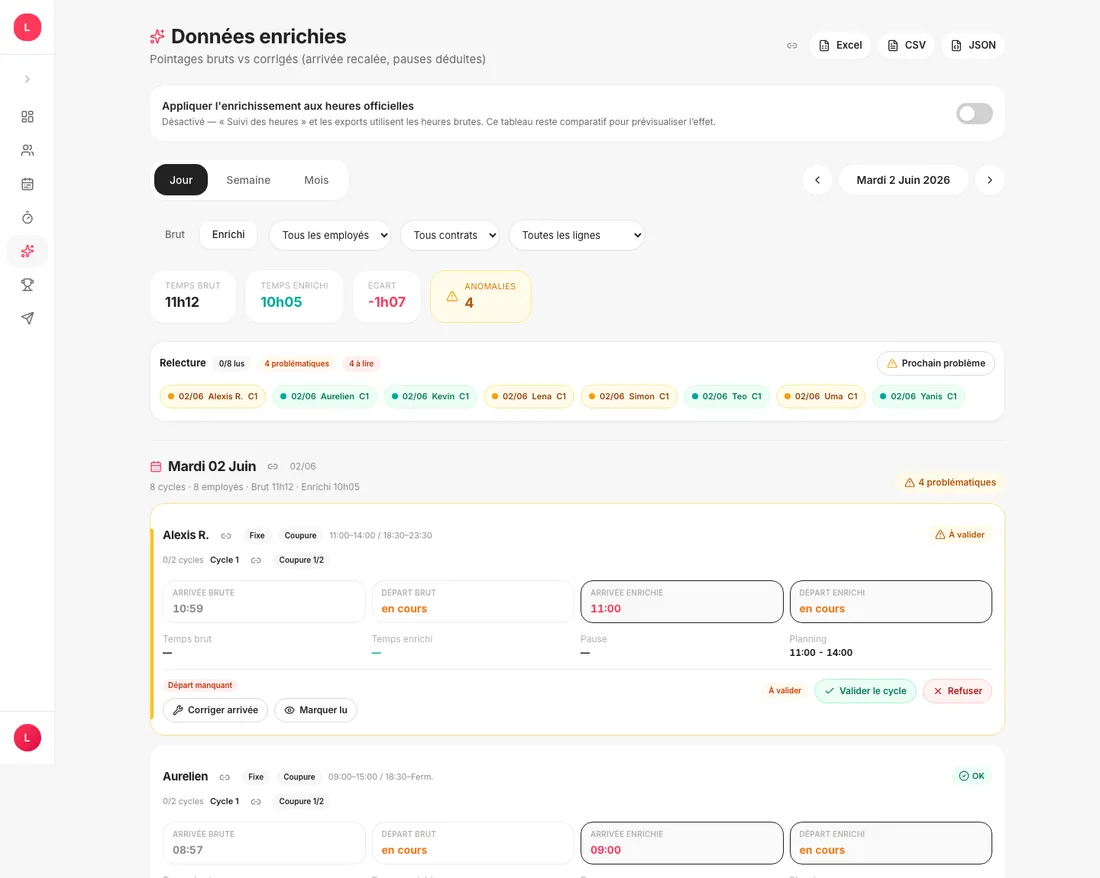Mark Alexis cycle as read with Marquer lu
The width and height of the screenshot is (1100, 878).
coord(316,710)
